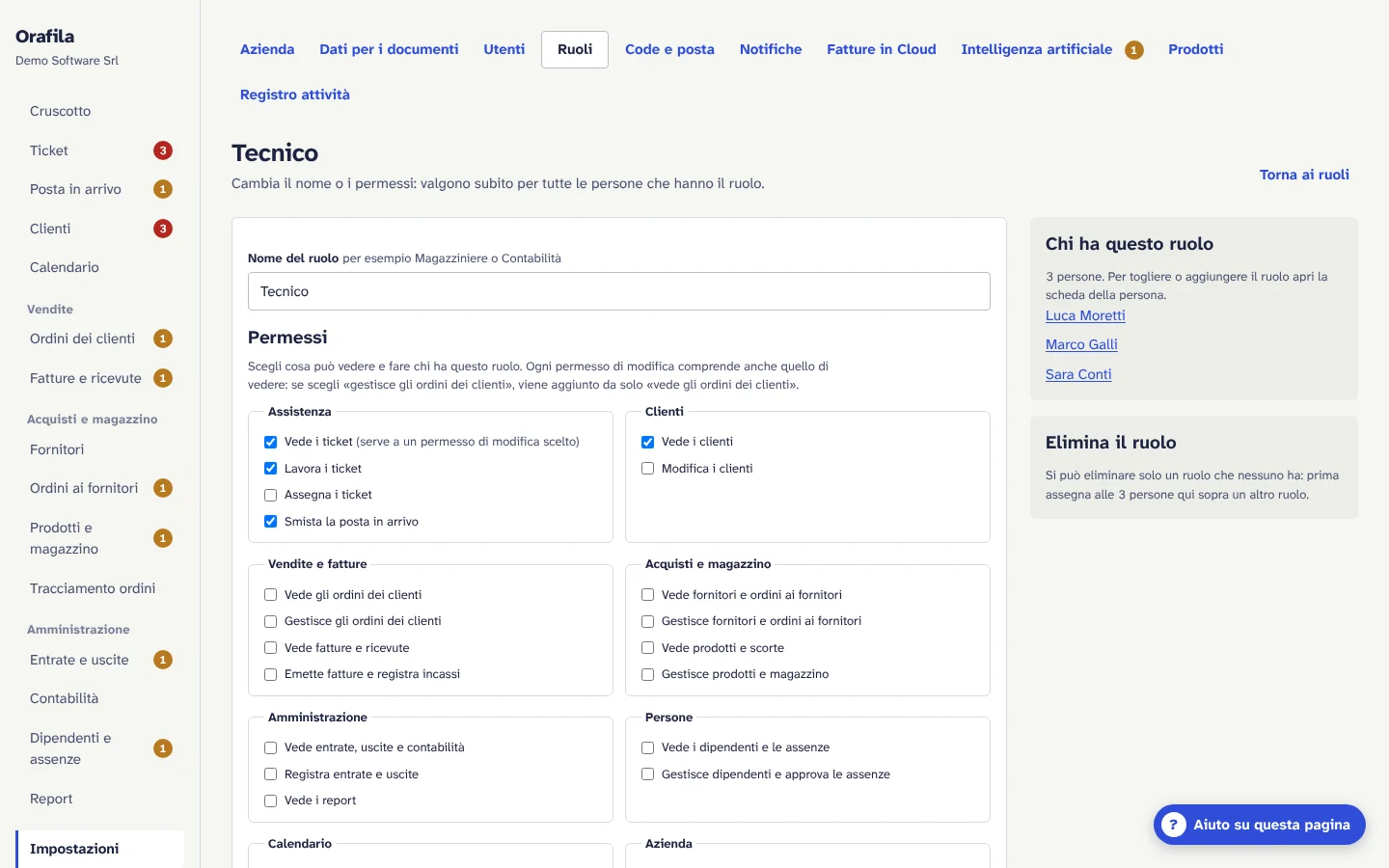Open Luca Moretti's profile link

point(1085,315)
